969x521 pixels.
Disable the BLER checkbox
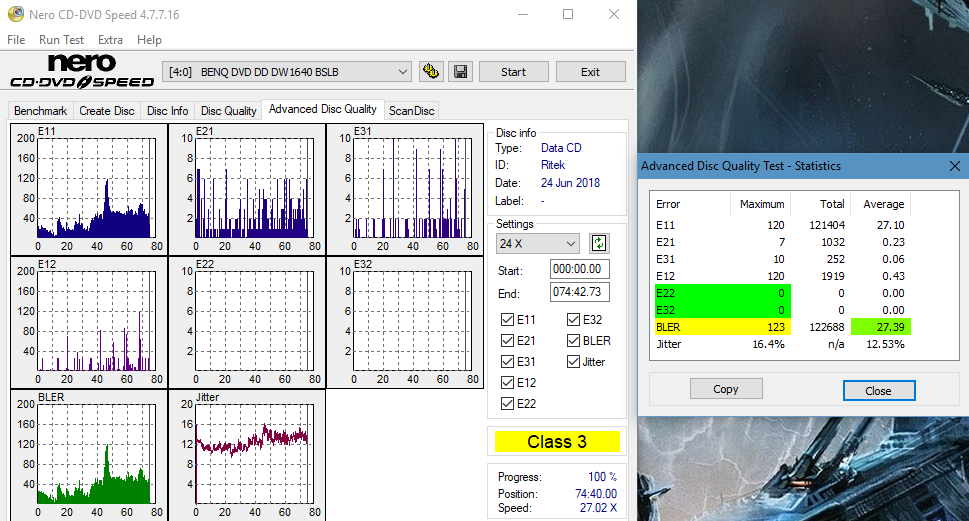click(x=573, y=341)
